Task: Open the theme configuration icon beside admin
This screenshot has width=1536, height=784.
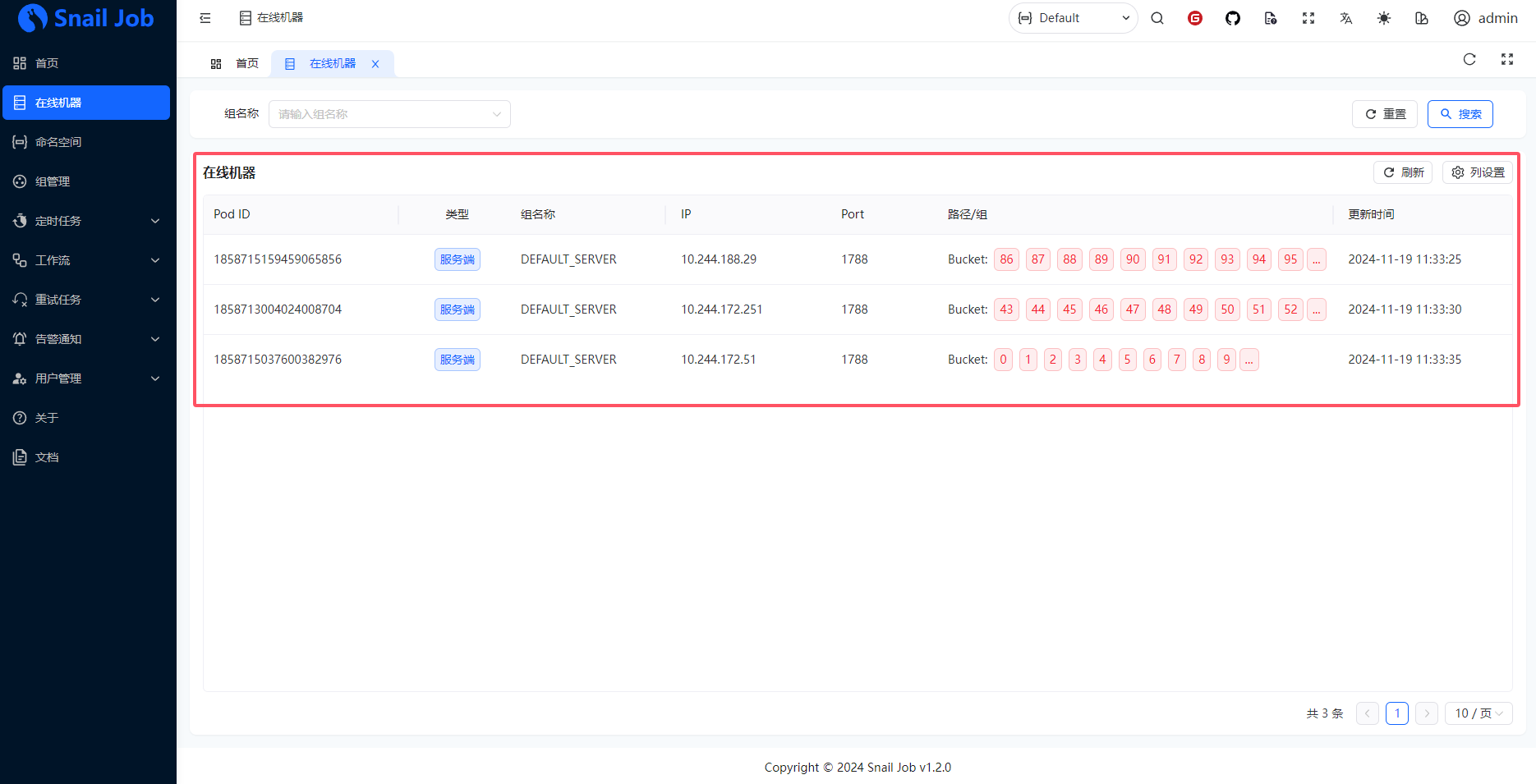Action: (1421, 18)
